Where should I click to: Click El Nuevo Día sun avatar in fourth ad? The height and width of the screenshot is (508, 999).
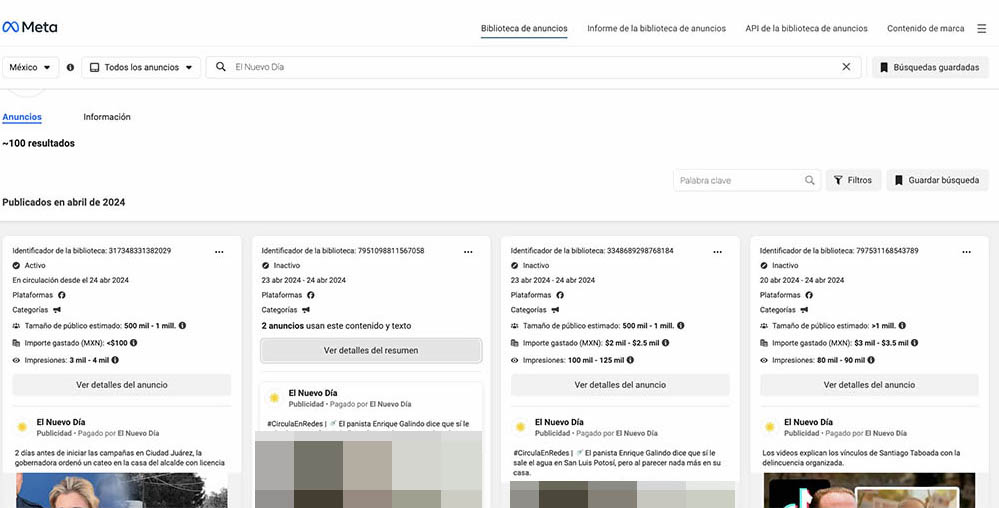(770, 427)
